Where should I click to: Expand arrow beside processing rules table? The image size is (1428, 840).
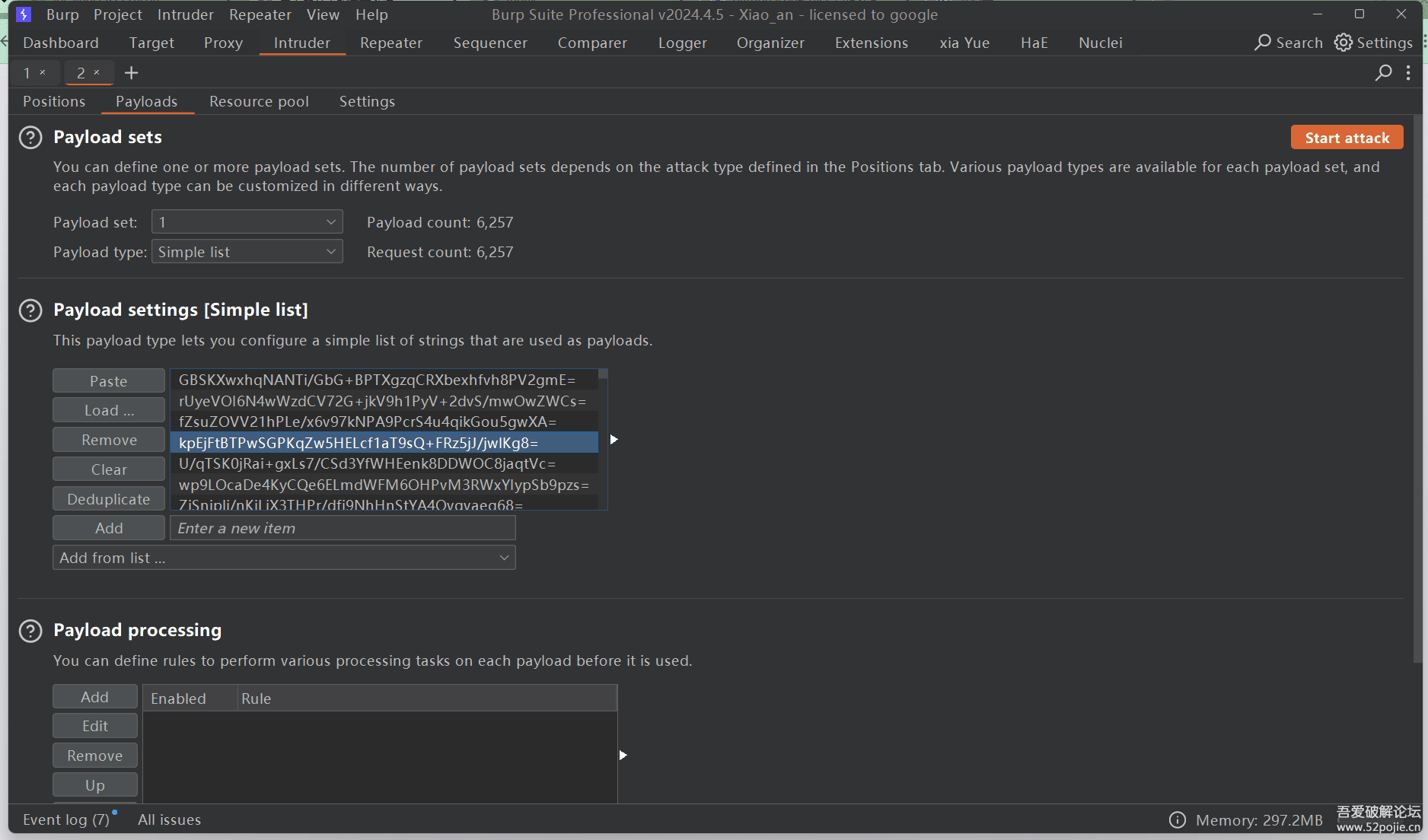pos(623,756)
